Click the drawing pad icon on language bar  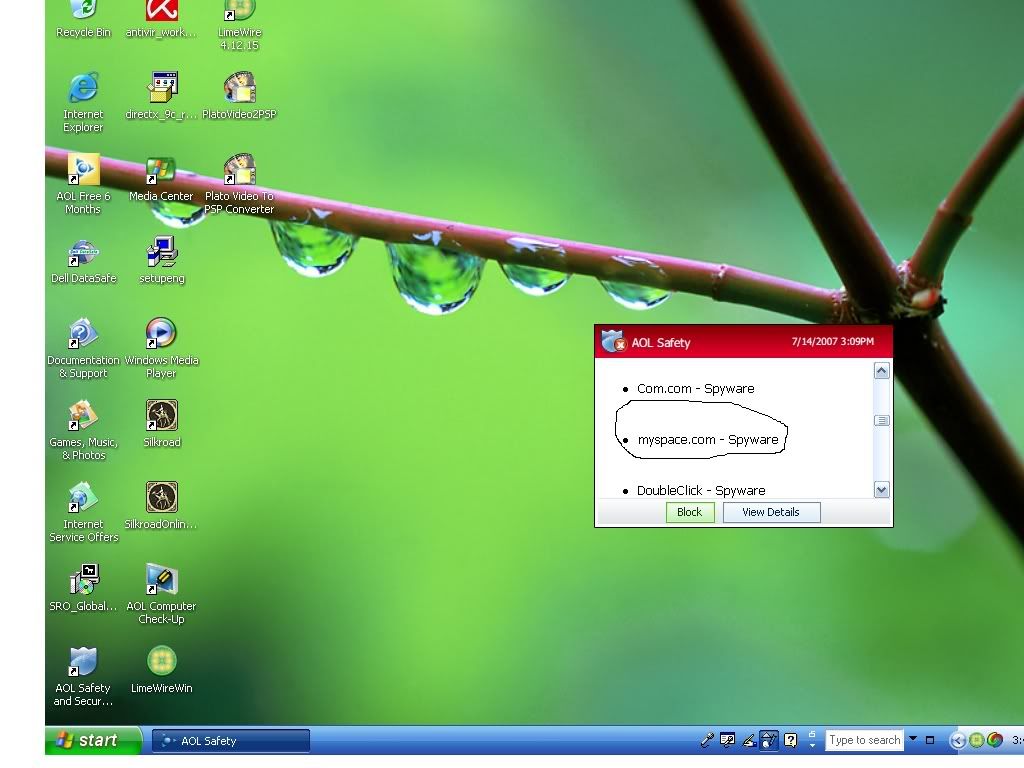[x=769, y=740]
